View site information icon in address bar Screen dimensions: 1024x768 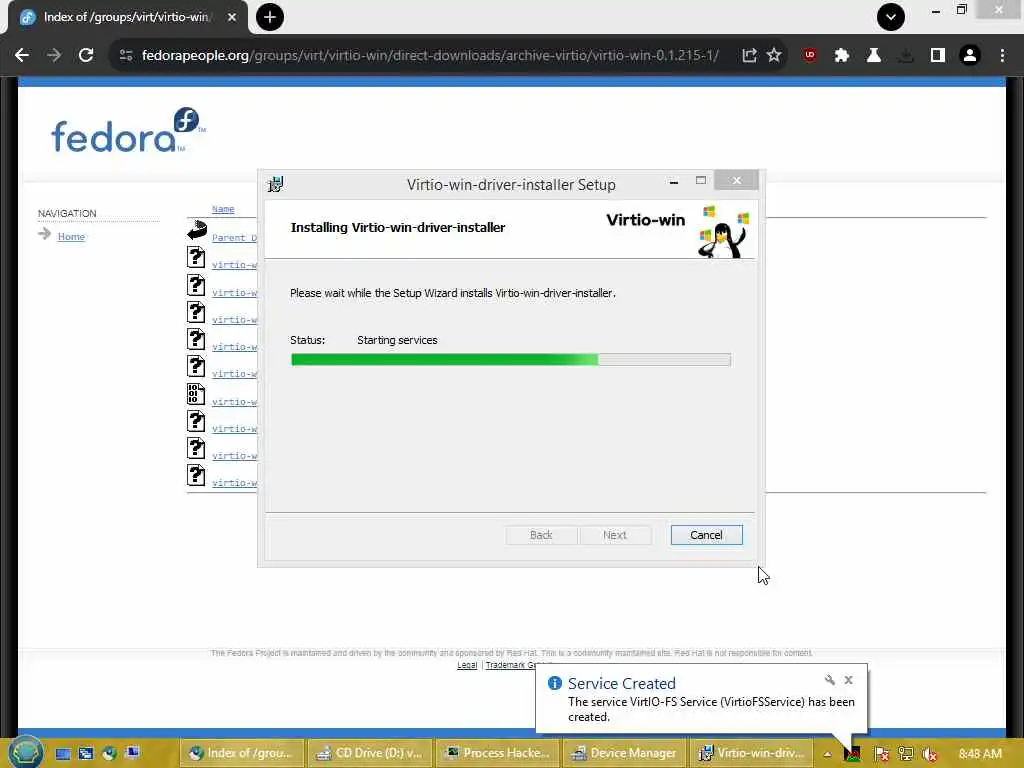click(125, 56)
